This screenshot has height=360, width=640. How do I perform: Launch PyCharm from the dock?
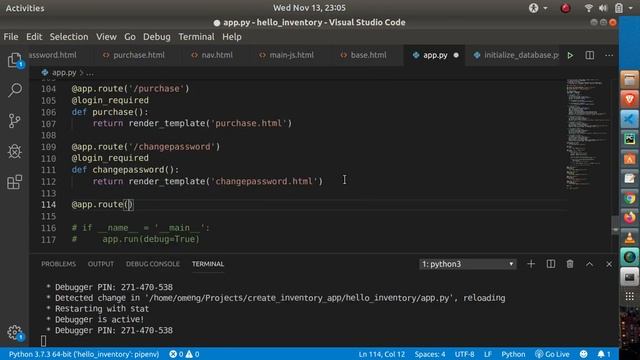click(629, 139)
